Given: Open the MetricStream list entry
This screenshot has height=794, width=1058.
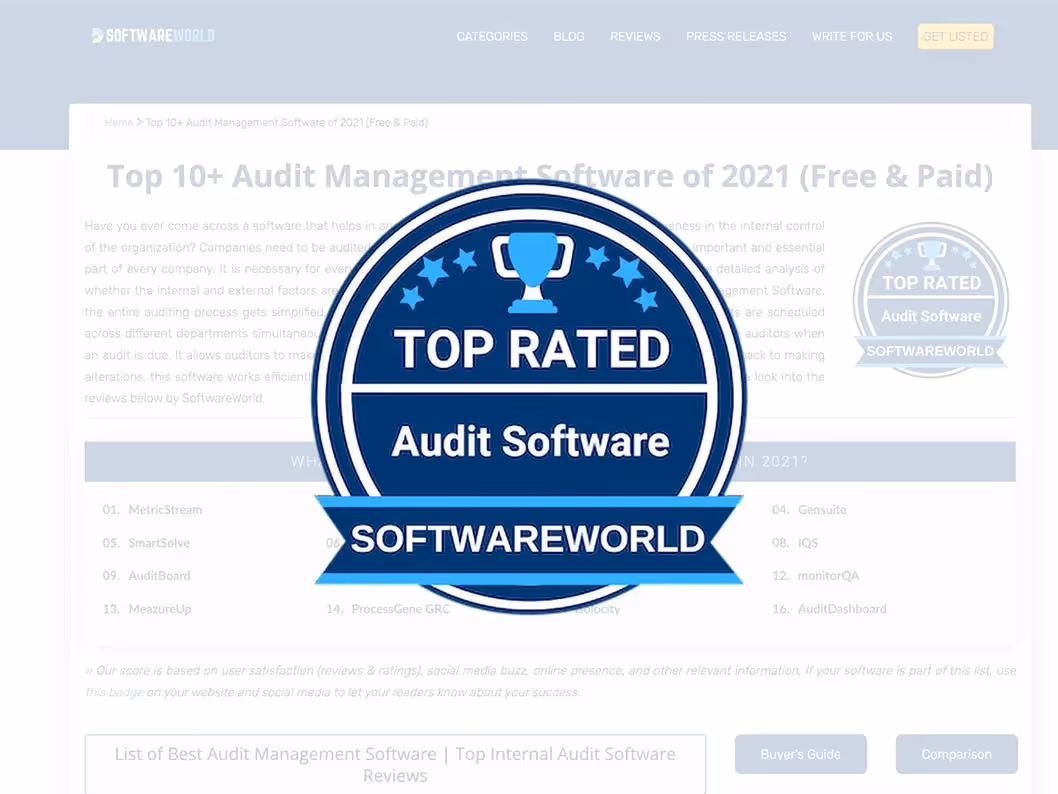Looking at the screenshot, I should 165,510.
